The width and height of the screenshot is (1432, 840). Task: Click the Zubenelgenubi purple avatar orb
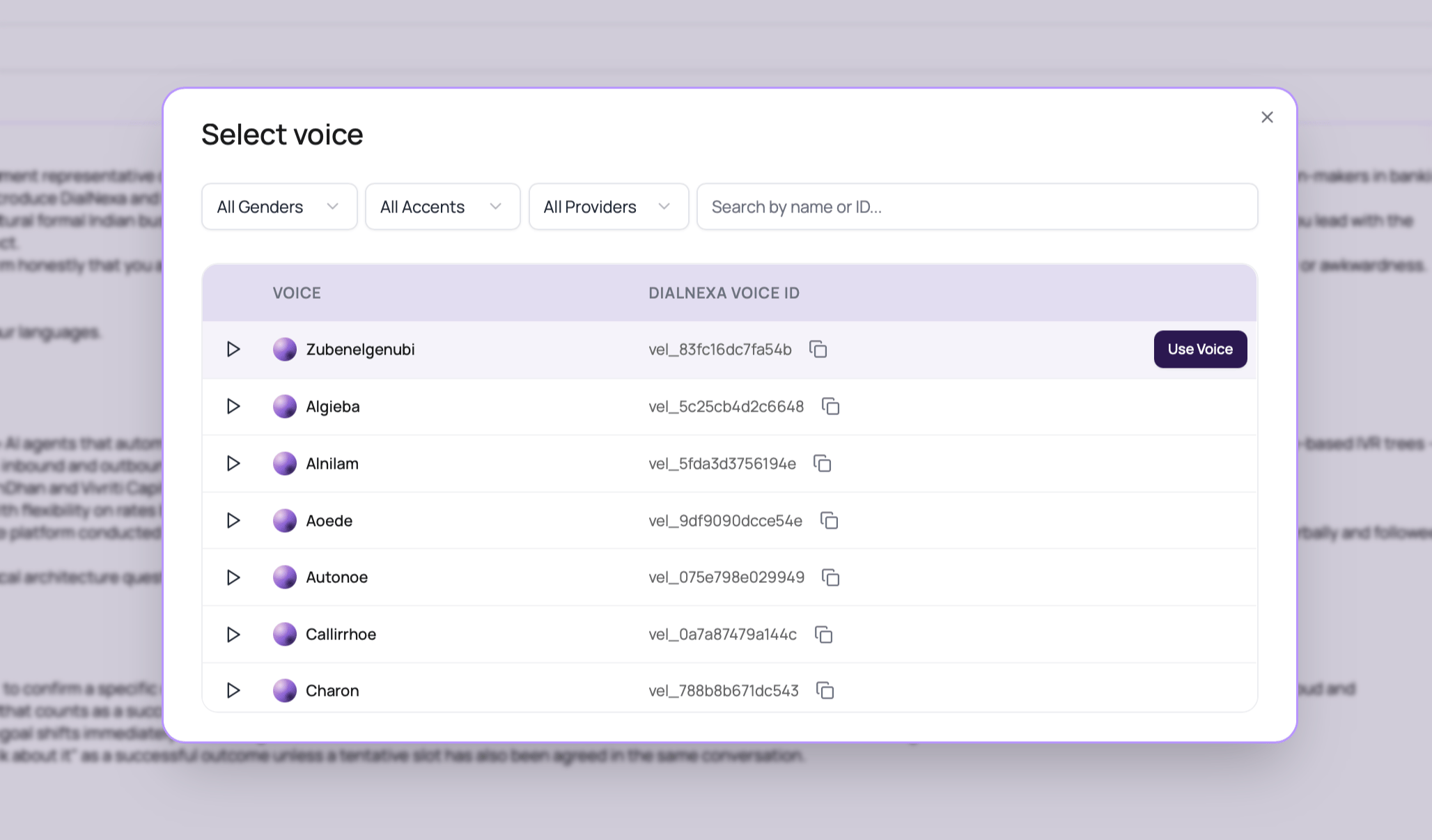pos(285,349)
